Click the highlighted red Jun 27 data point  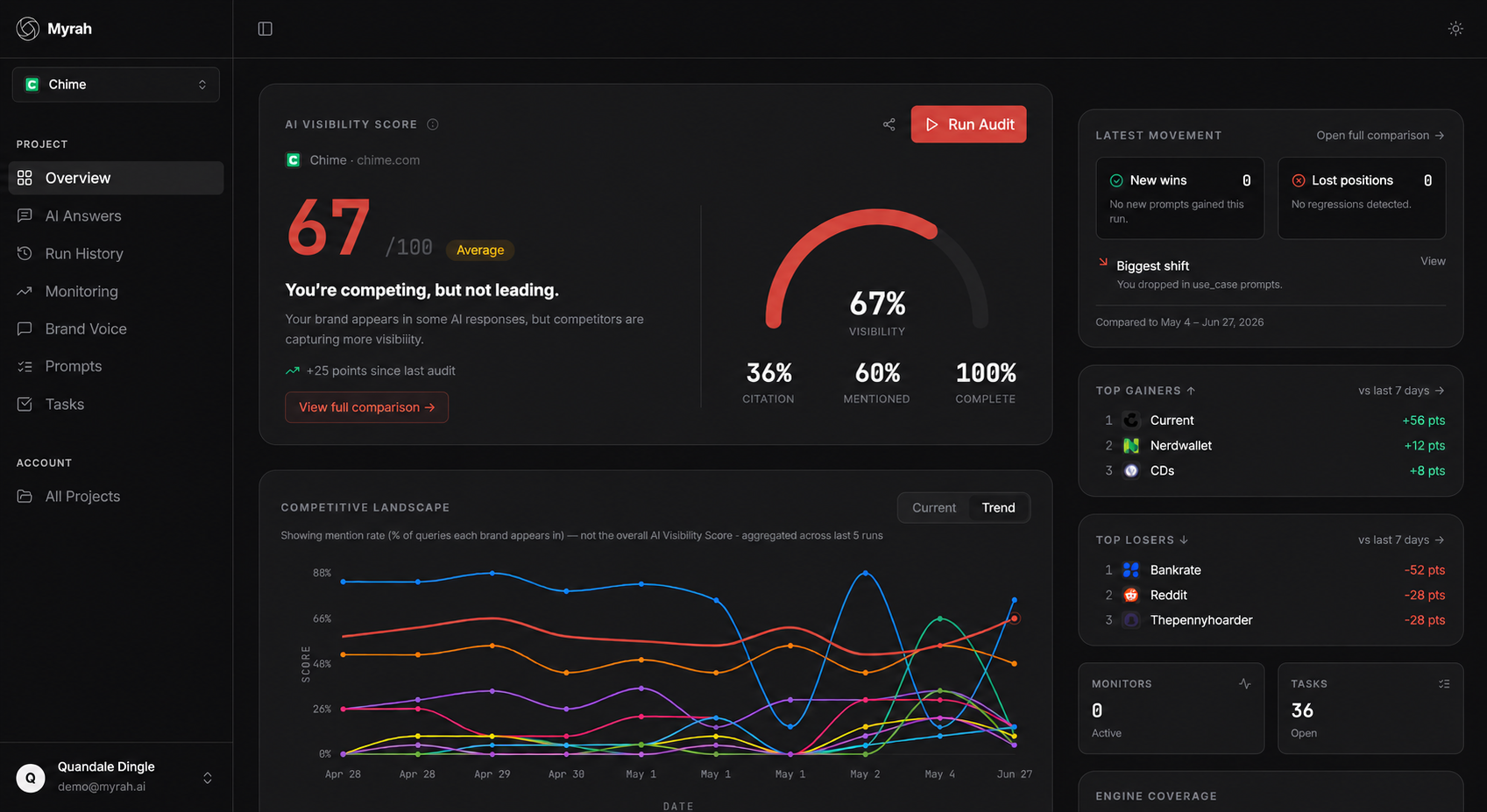(1015, 618)
